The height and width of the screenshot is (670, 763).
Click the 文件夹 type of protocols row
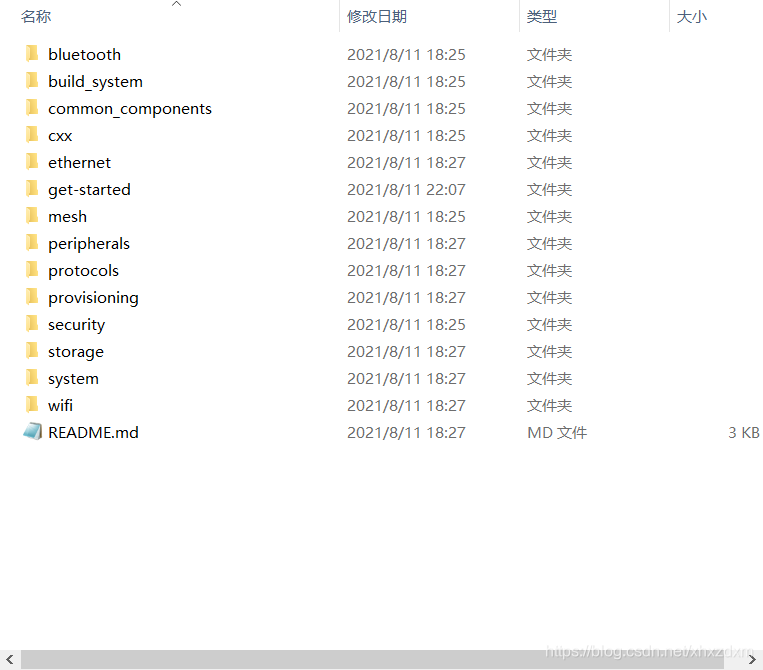tap(549, 271)
